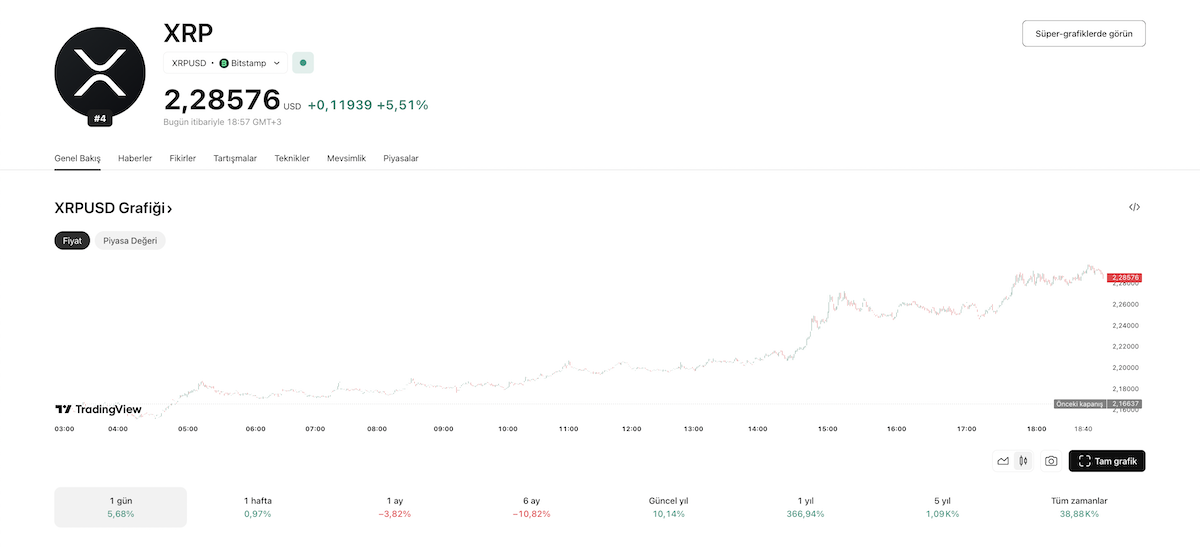This screenshot has height=552, width=1200.
Task: Open the XRPUSD Bitstamp symbol dropdown
Action: coord(225,63)
